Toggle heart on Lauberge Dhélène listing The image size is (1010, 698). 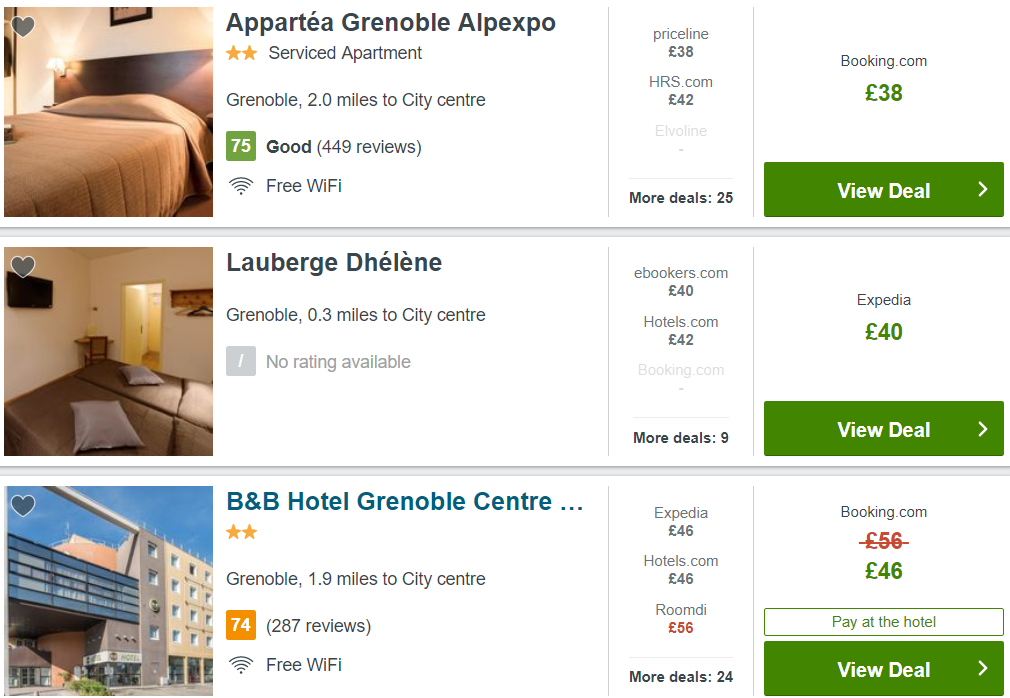pos(23,266)
